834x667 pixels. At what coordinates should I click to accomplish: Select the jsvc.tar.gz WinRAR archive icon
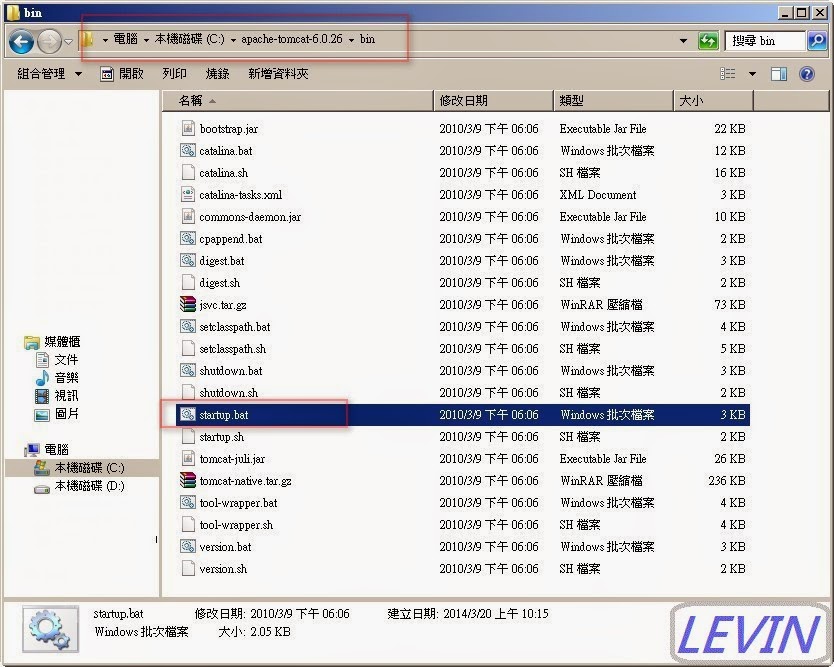[x=188, y=304]
